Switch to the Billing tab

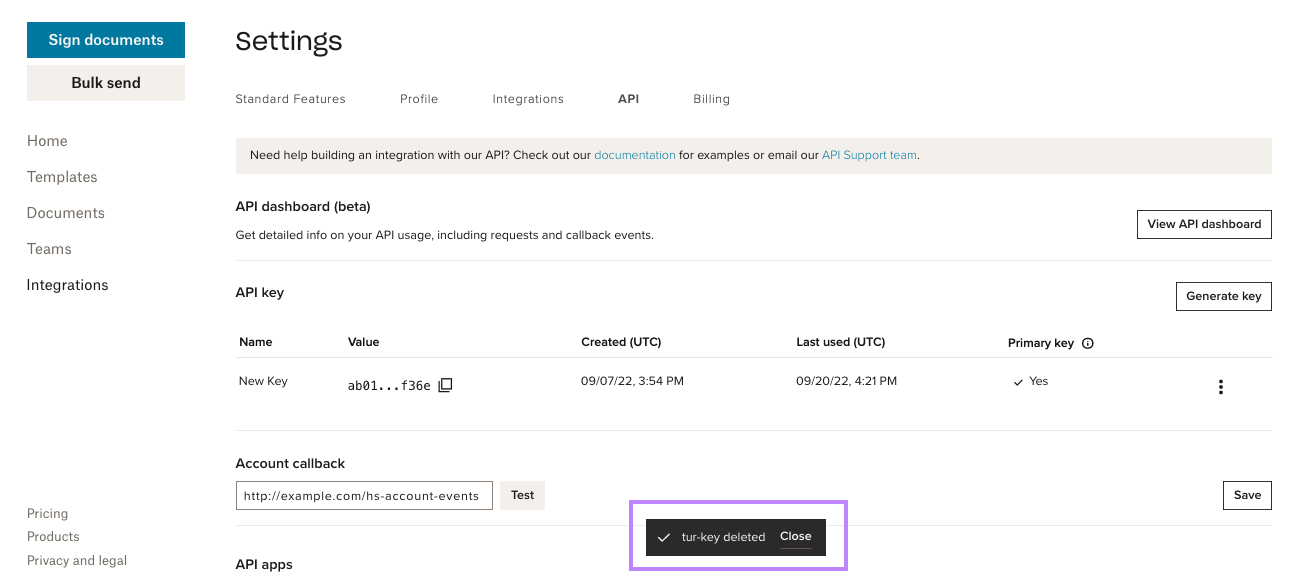[711, 98]
